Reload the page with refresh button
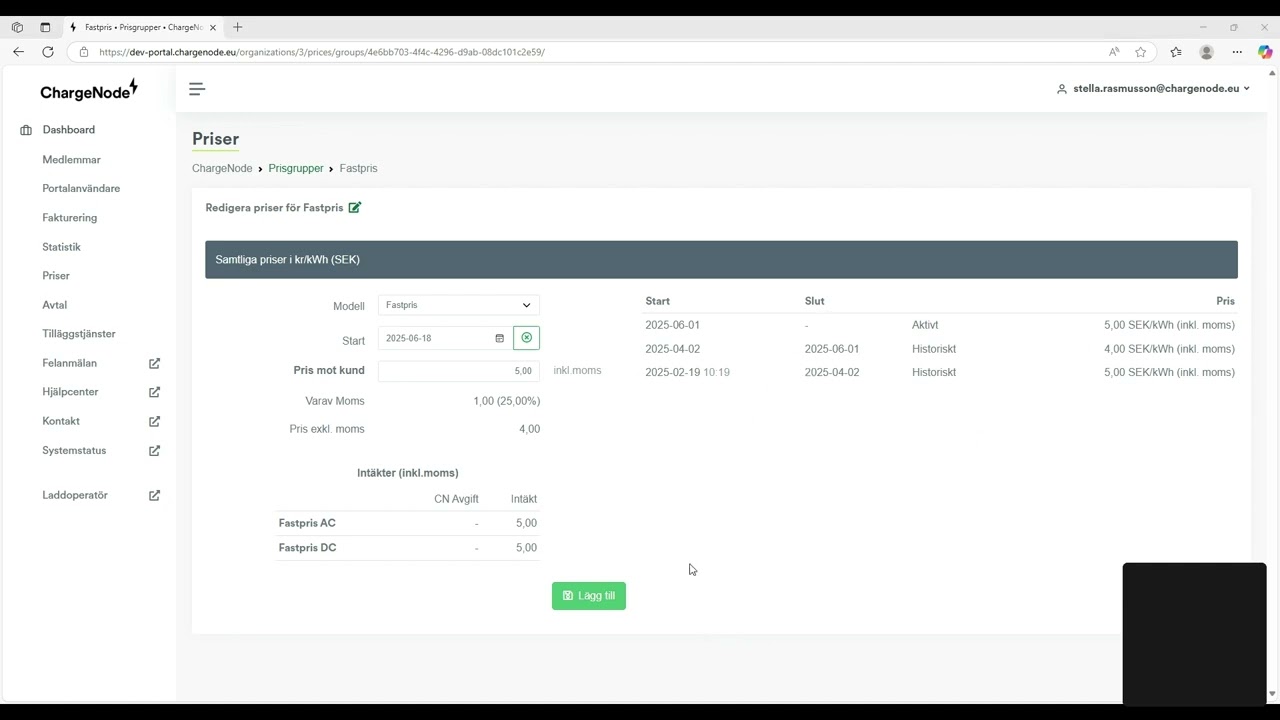 (47, 52)
